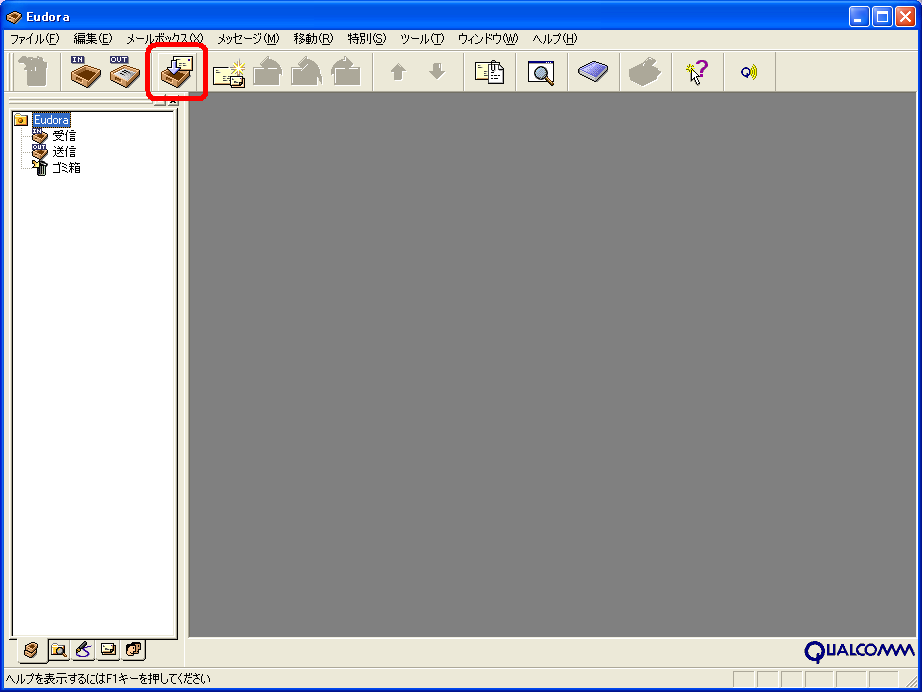Maximize the Eudora window
Viewport: 922px width, 692px height.
point(883,17)
